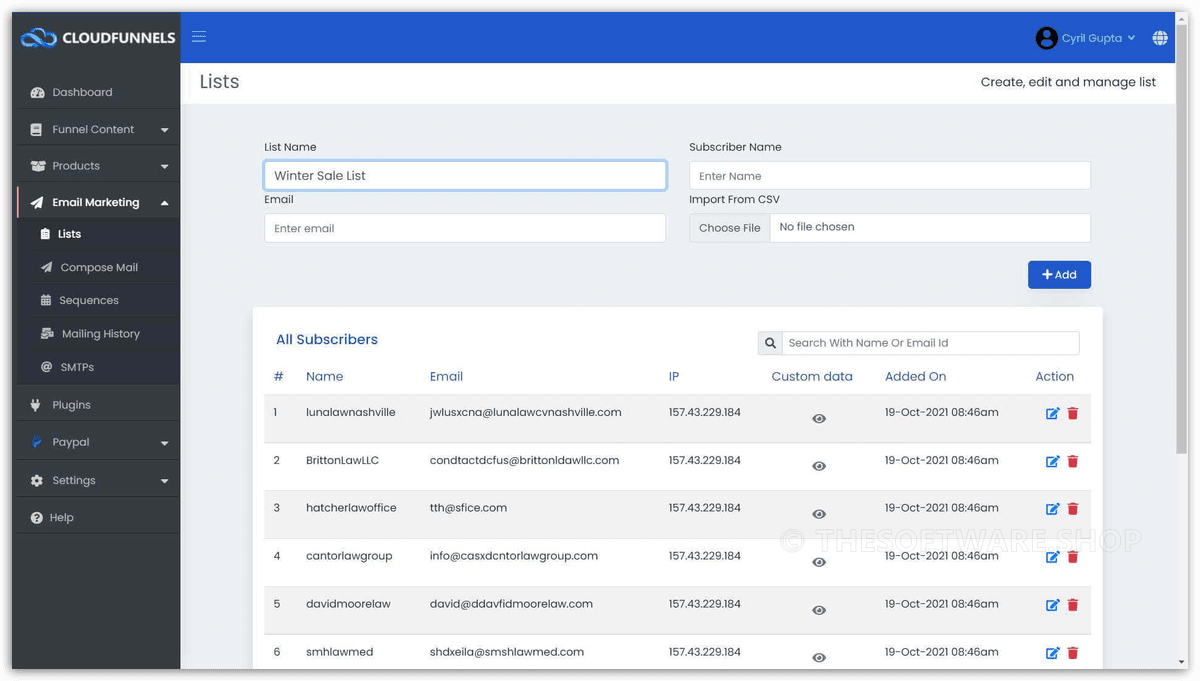Collapse the Email Marketing submenu arrow

[164, 203]
